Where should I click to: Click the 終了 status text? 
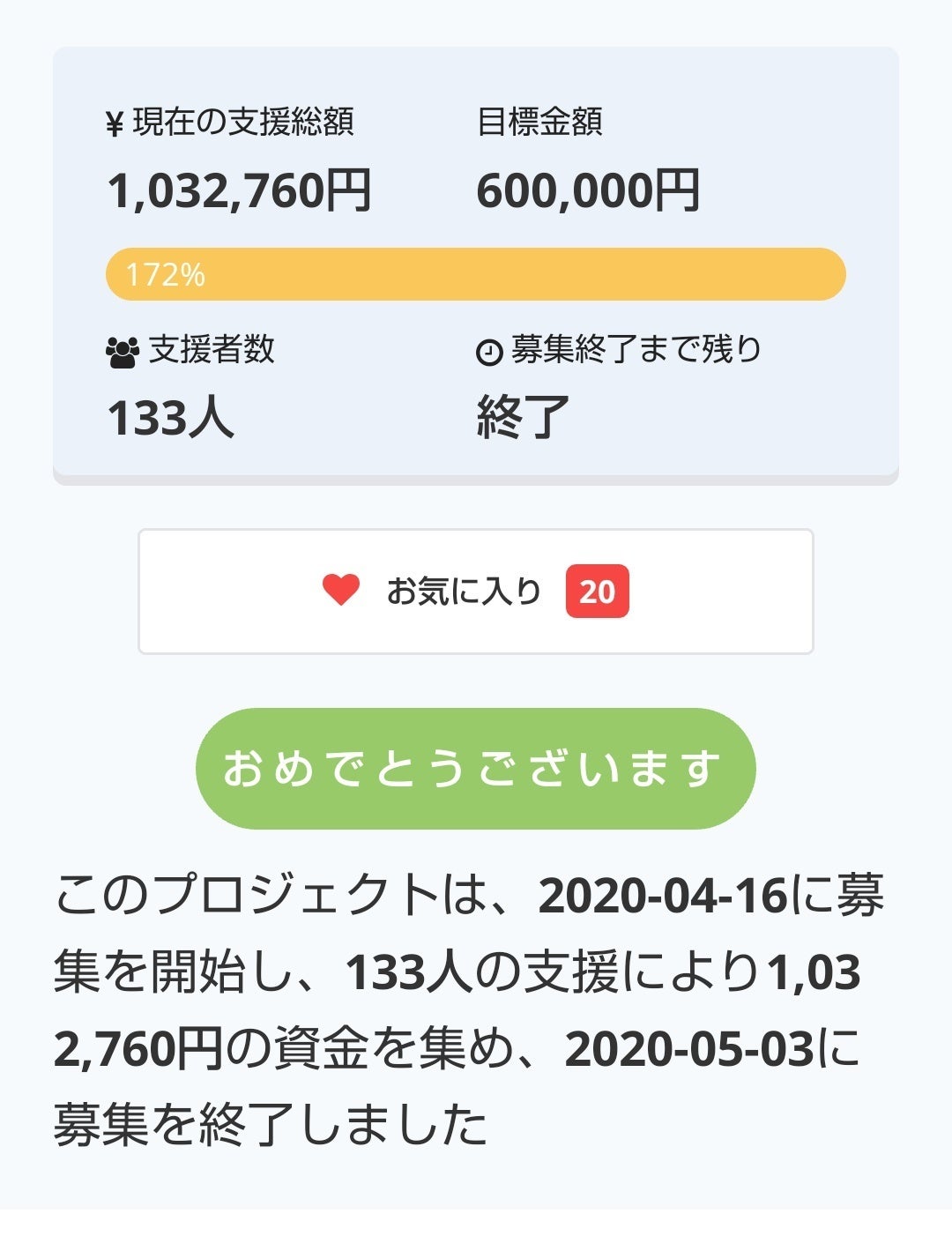pyautogui.click(x=523, y=417)
